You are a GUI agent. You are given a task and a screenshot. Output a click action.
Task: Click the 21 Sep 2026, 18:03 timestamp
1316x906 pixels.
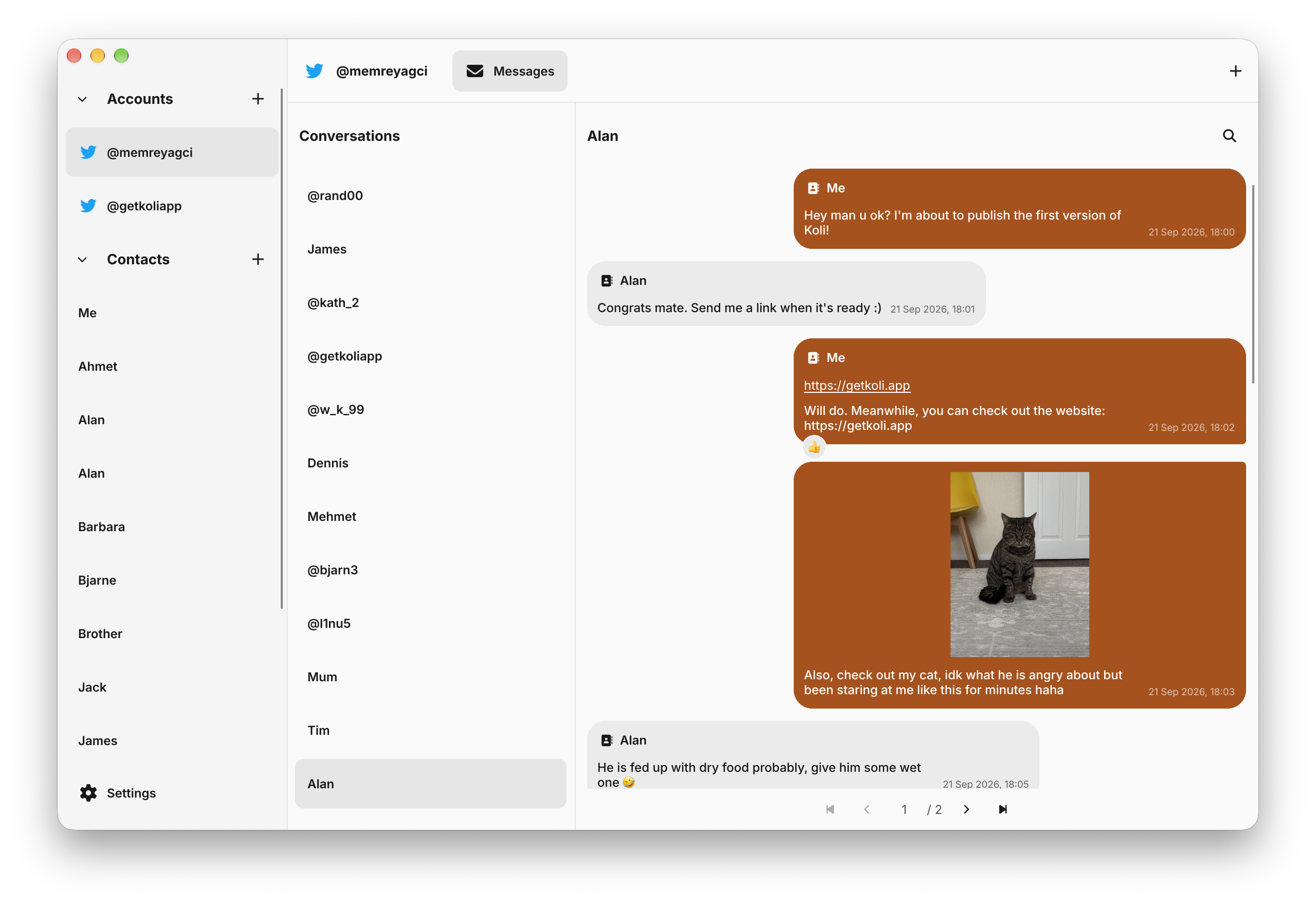1191,692
